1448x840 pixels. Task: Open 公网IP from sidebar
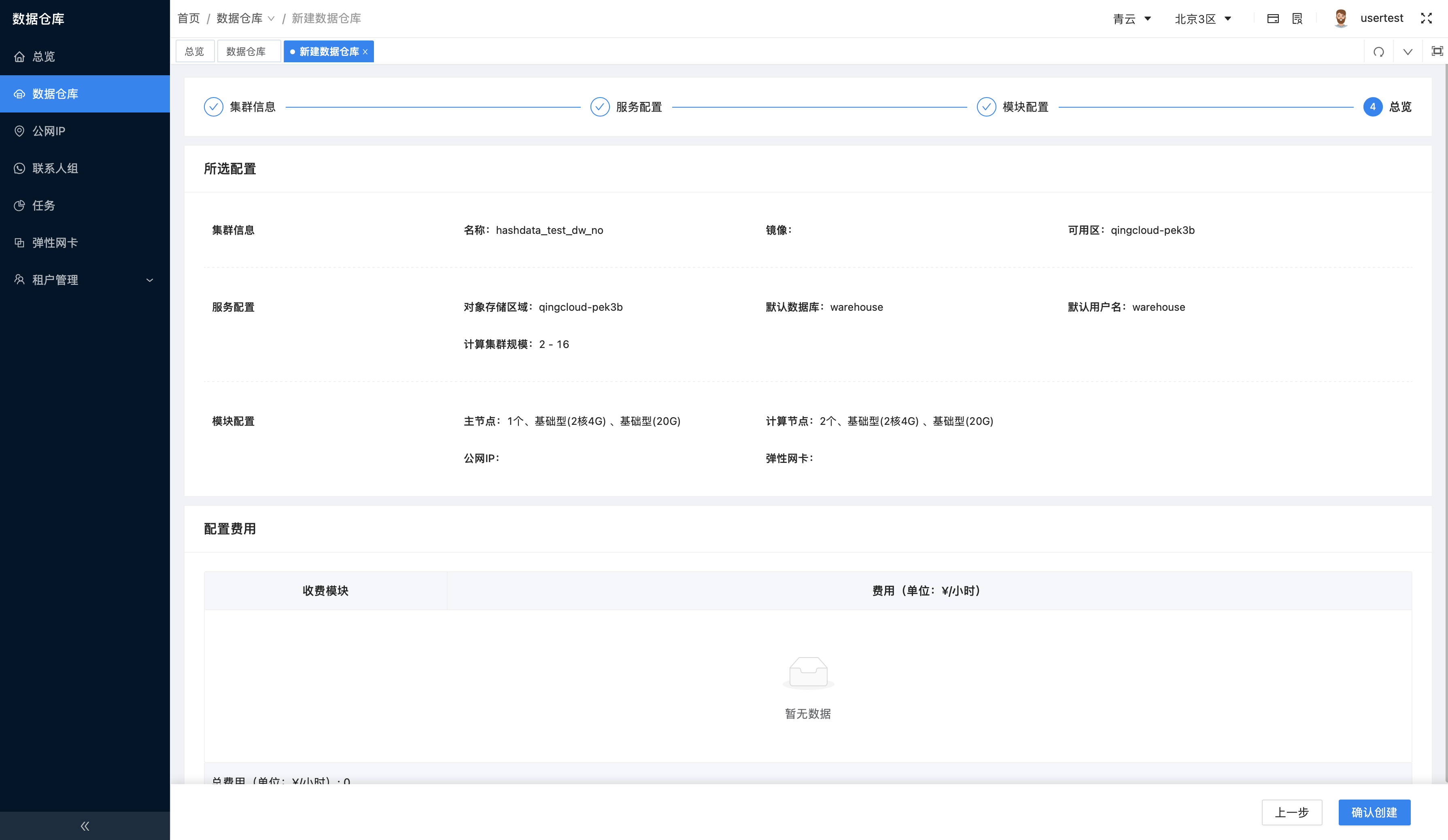[x=49, y=131]
